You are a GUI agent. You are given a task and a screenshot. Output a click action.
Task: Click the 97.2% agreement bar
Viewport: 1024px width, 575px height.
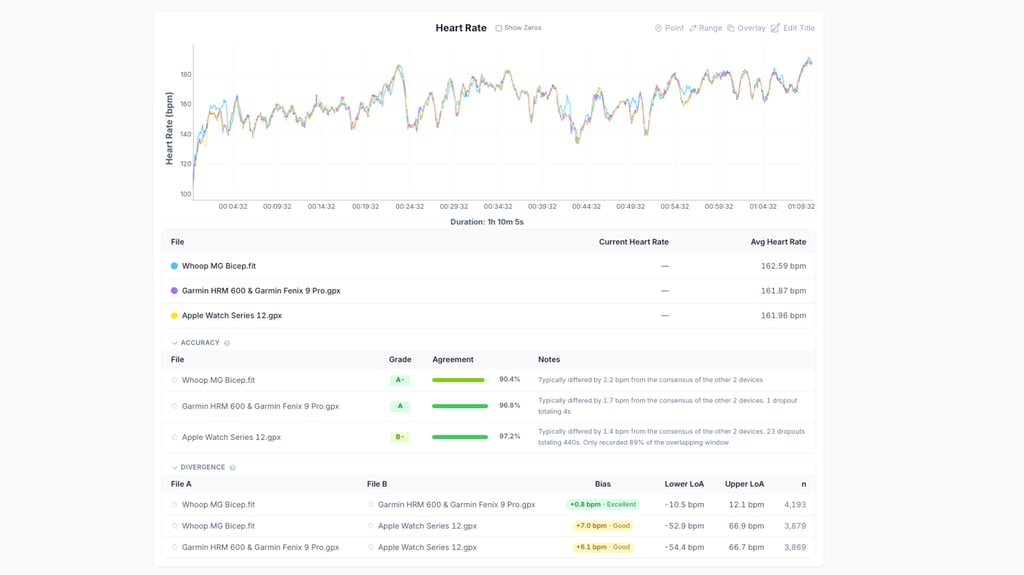[460, 437]
